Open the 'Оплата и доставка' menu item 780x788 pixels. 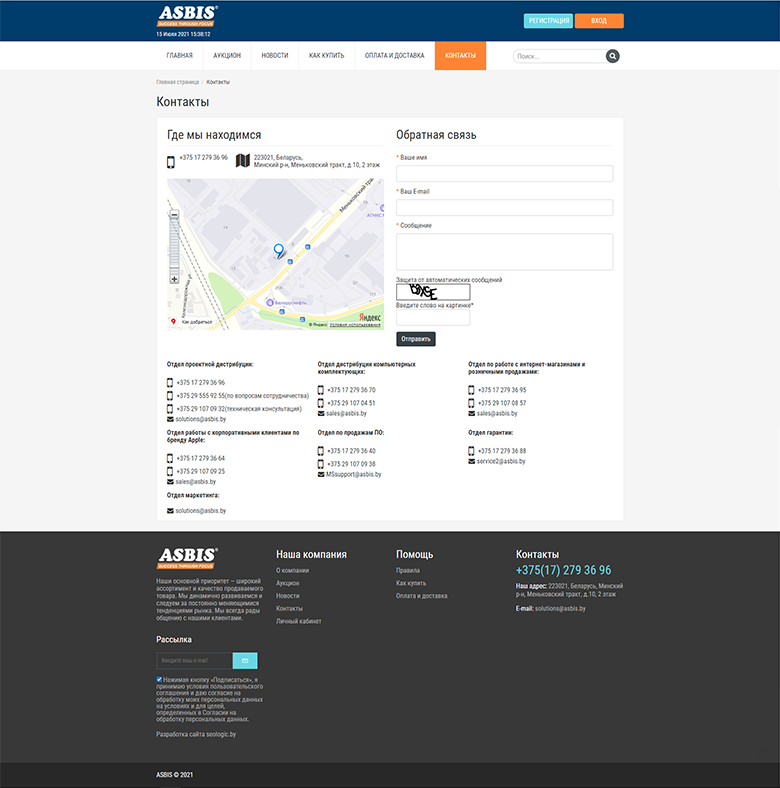tap(394, 56)
